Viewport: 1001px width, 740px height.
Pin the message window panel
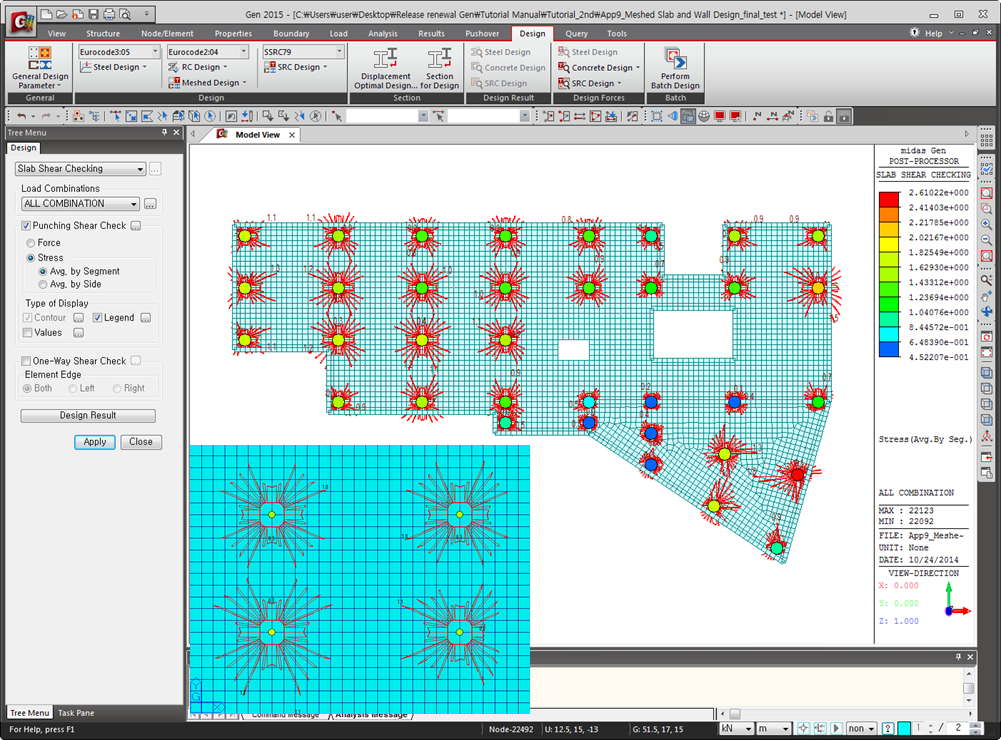pos(958,657)
